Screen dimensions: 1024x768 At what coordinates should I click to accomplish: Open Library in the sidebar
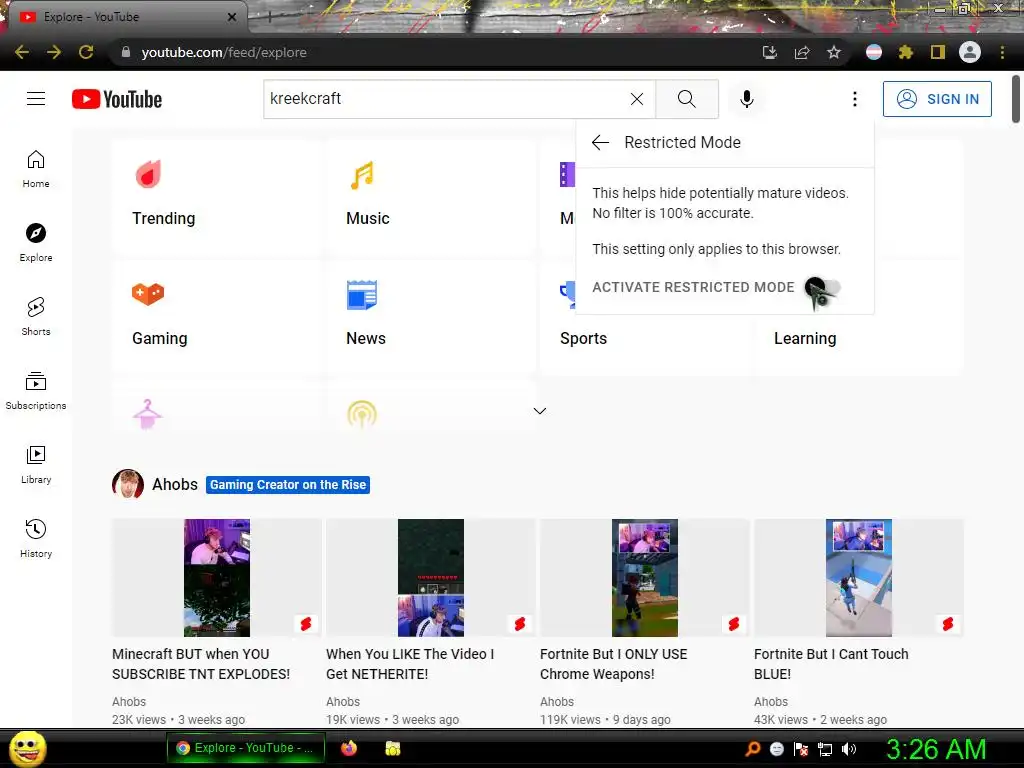(x=36, y=464)
